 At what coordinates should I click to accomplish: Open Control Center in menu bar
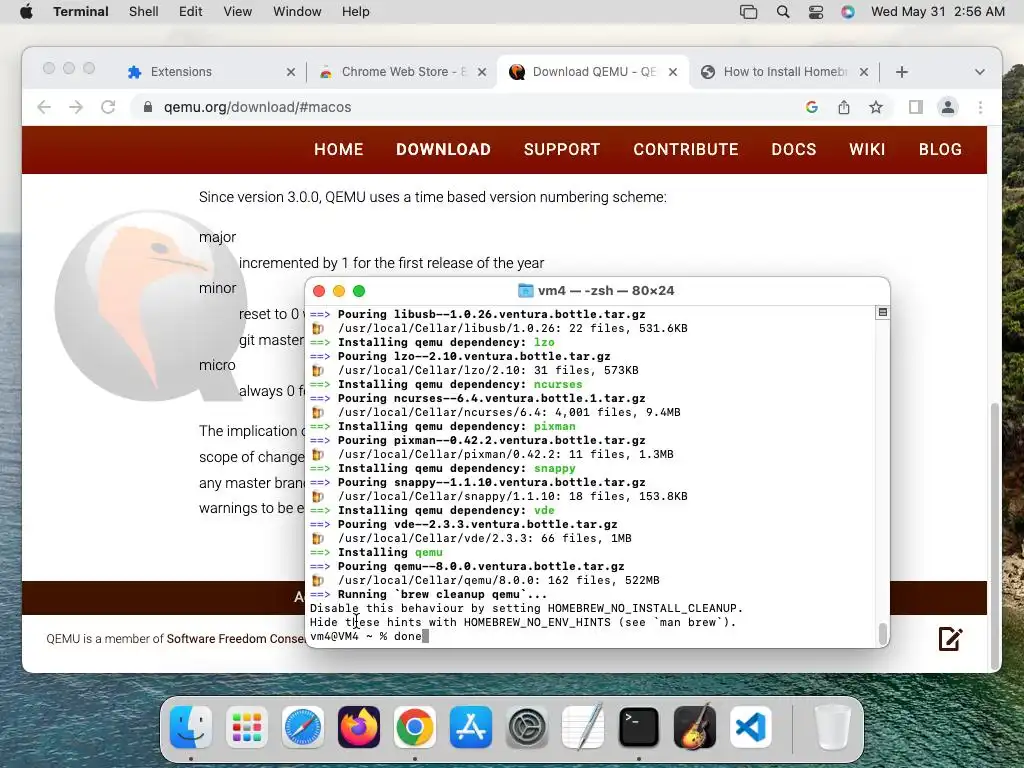[816, 12]
